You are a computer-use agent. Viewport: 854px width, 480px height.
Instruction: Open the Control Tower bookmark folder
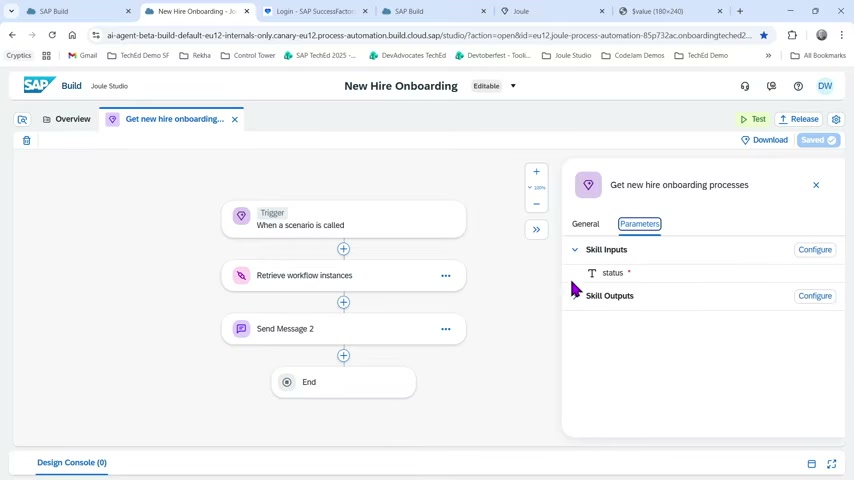point(248,56)
